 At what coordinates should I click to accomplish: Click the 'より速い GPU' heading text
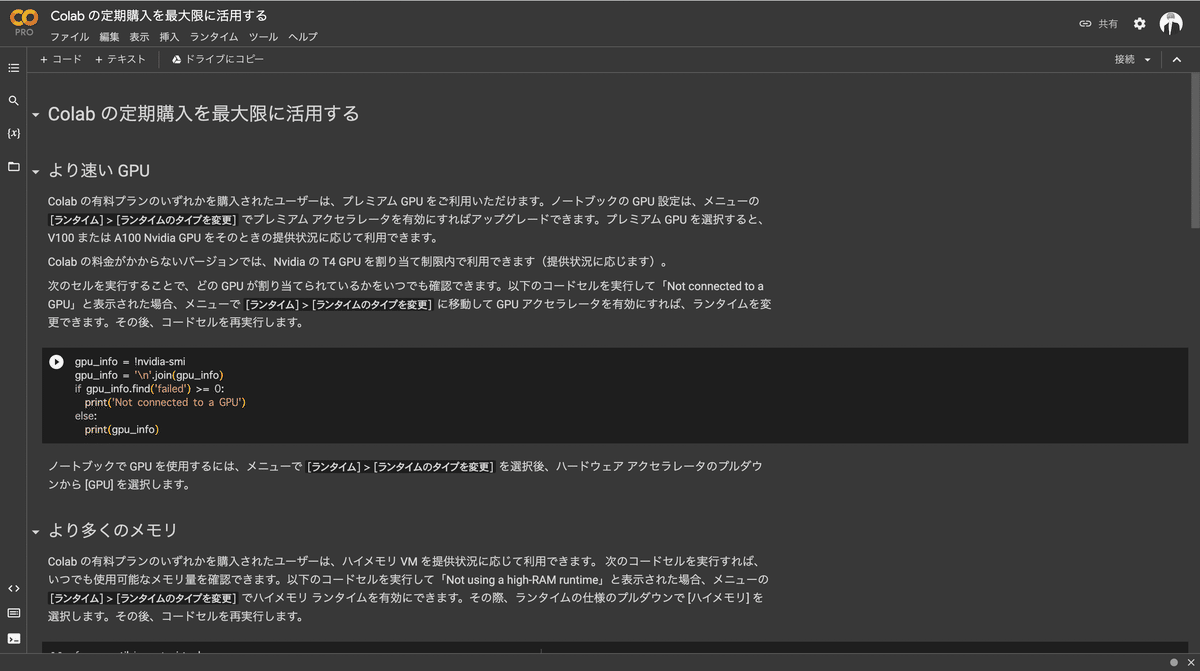coord(99,171)
